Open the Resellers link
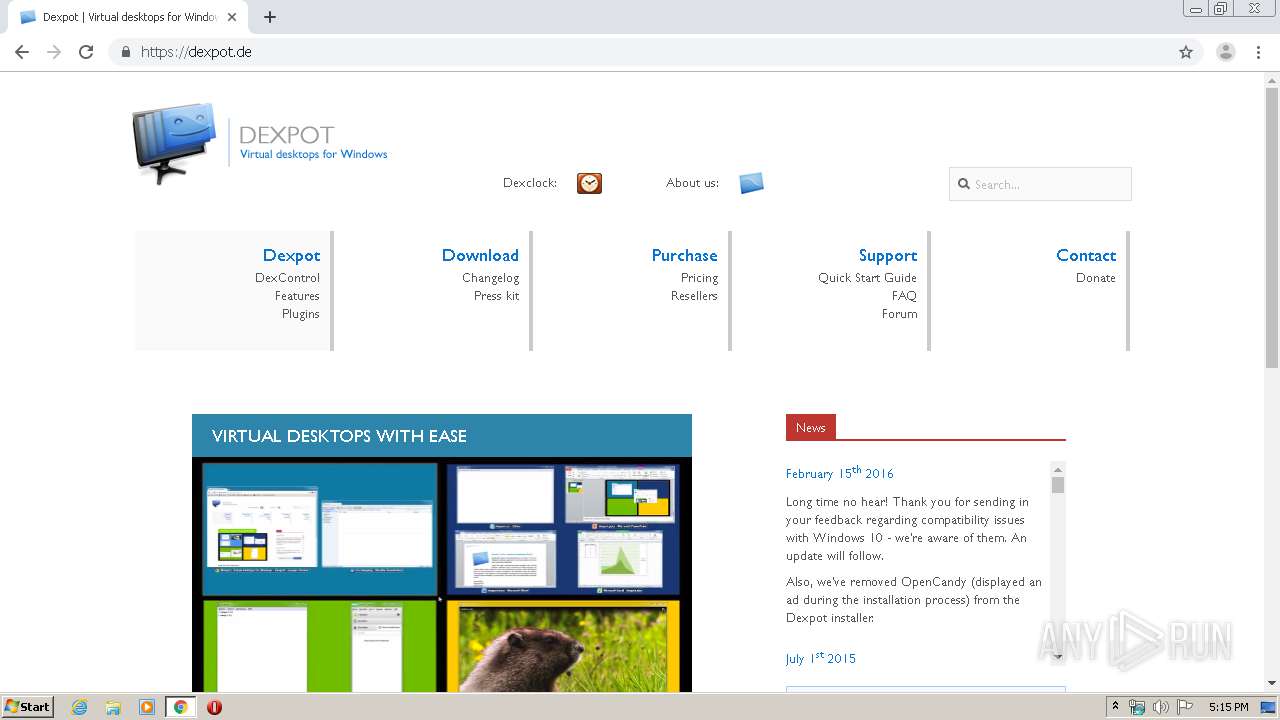 click(x=694, y=296)
